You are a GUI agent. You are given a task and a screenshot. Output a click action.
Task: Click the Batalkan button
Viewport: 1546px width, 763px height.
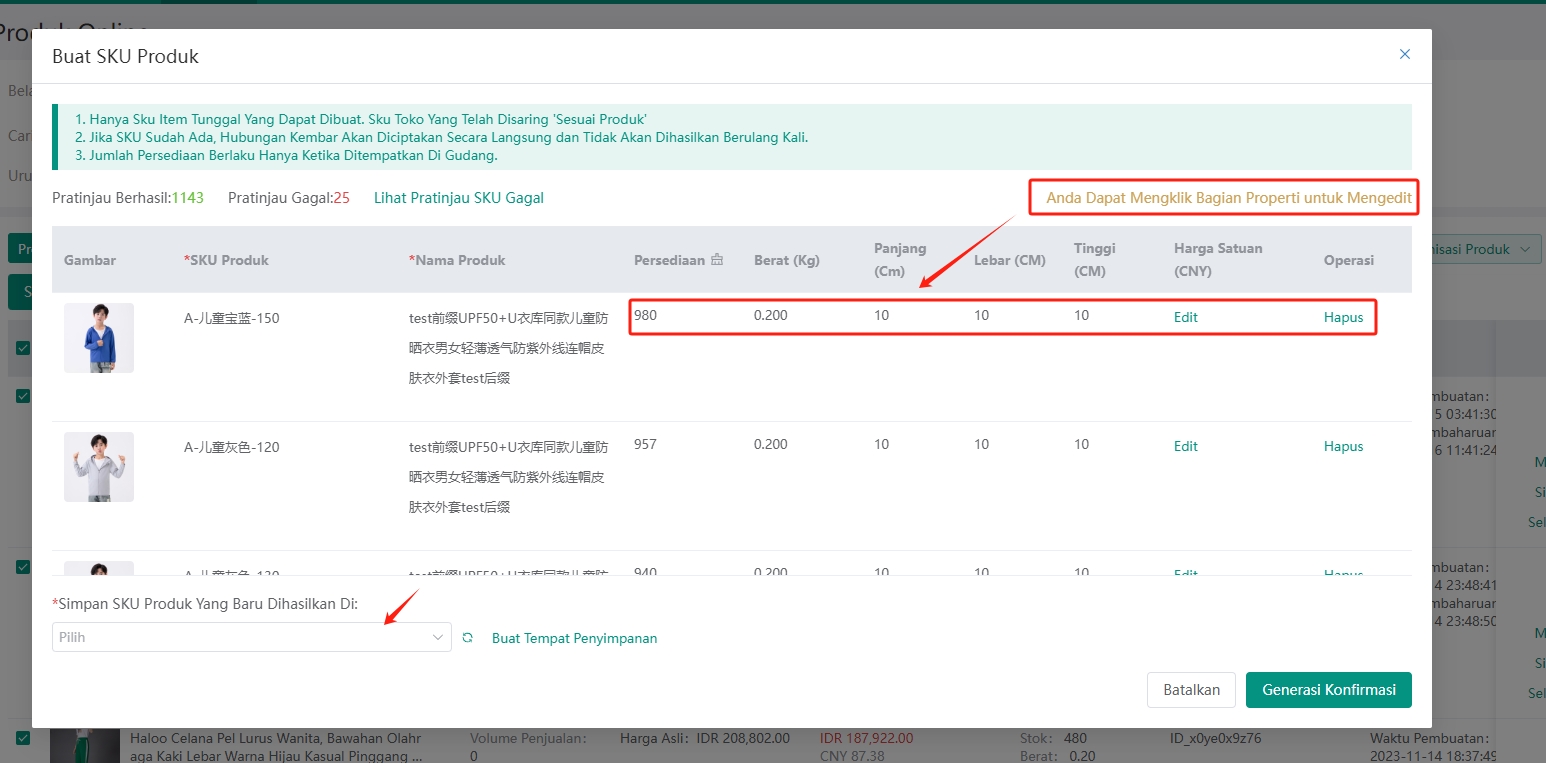(x=1191, y=690)
